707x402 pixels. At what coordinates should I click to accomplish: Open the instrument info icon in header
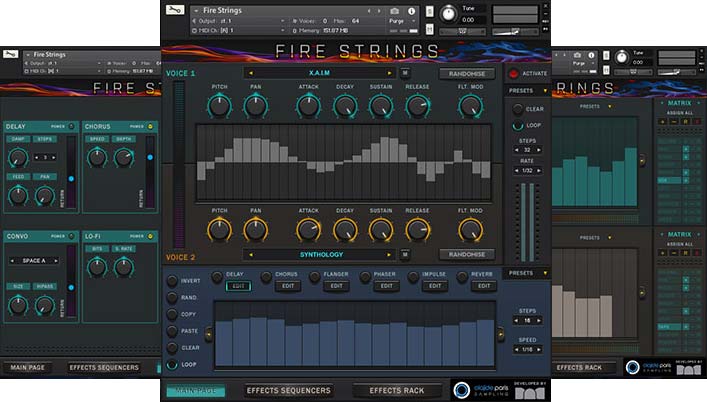(411, 11)
